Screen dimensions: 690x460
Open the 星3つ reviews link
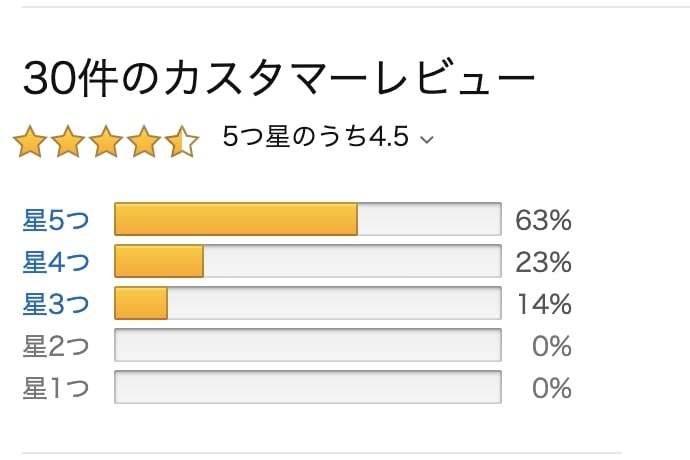[x=56, y=304]
